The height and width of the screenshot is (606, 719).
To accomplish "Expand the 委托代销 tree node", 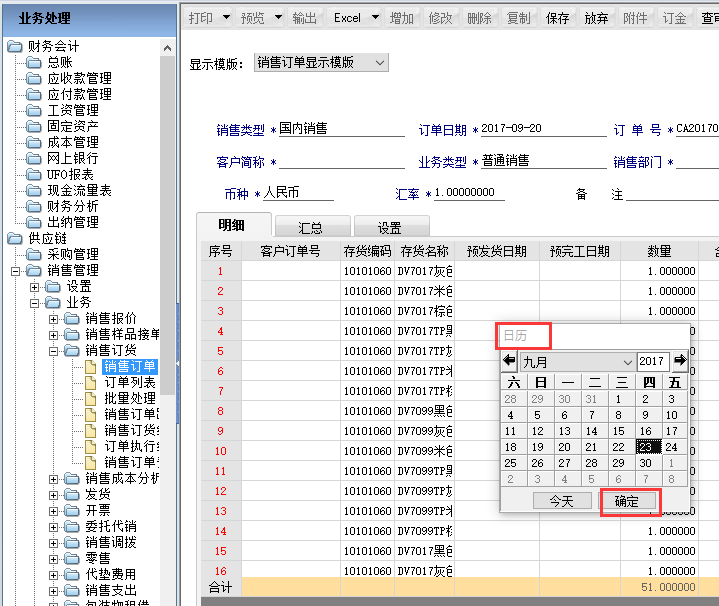I will 54,528.
